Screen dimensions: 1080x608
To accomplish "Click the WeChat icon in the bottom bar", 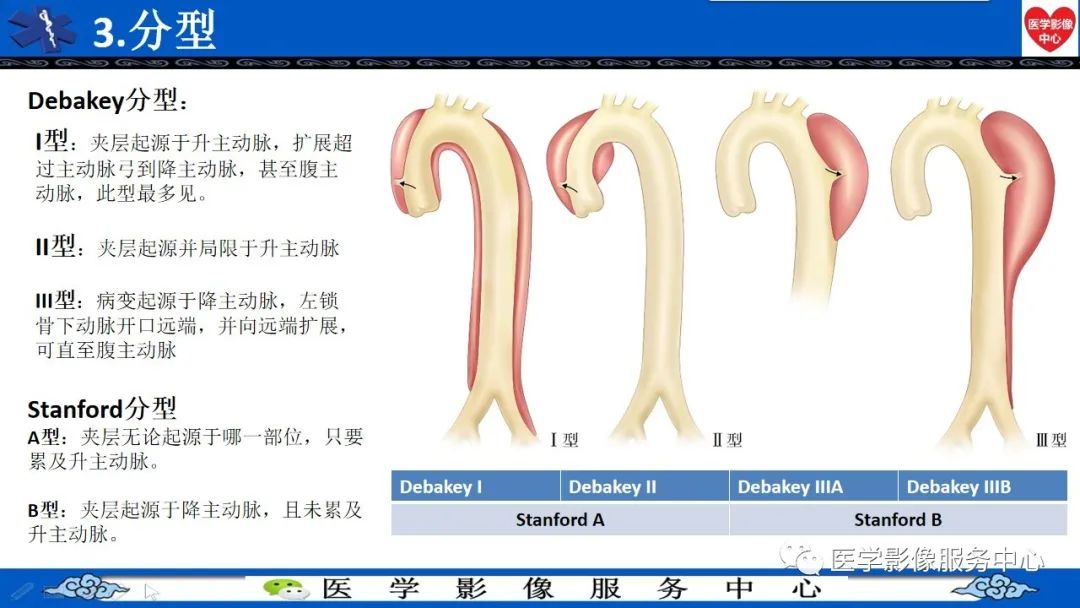I will click(x=288, y=590).
